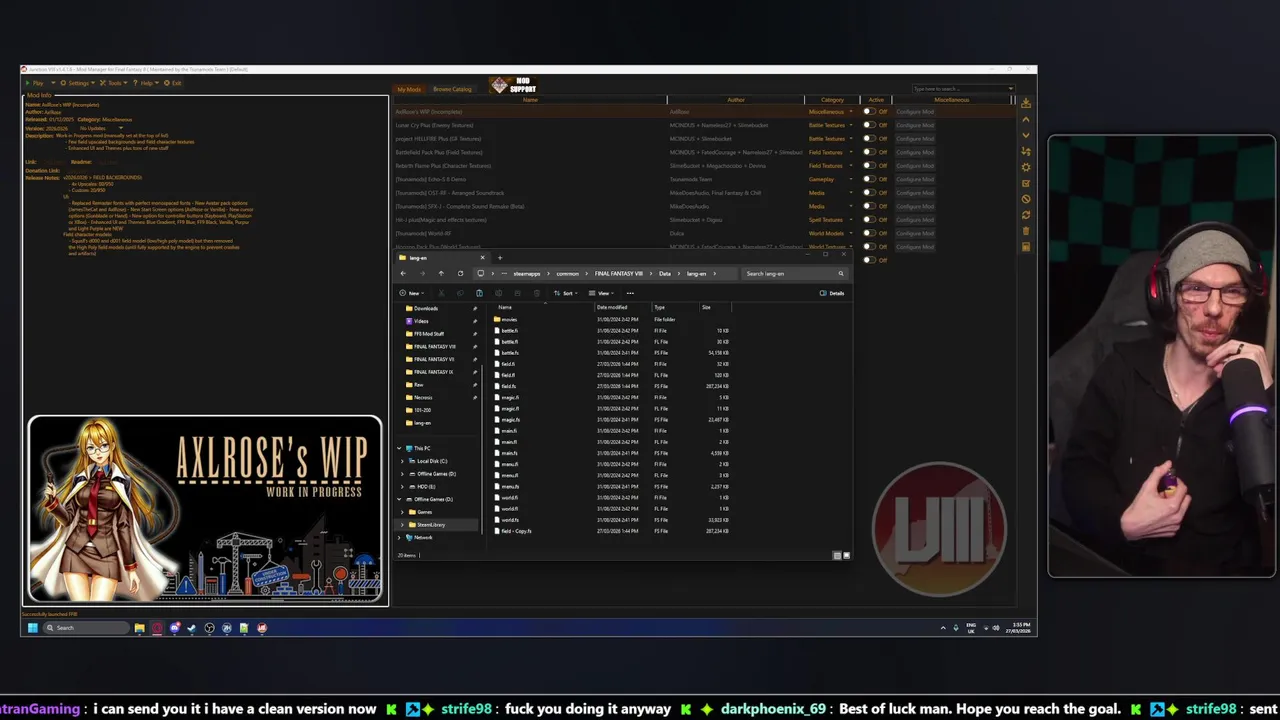Open the New dropdown in Explorer toolbar
Viewport: 1280px width, 720px height.
click(x=412, y=293)
